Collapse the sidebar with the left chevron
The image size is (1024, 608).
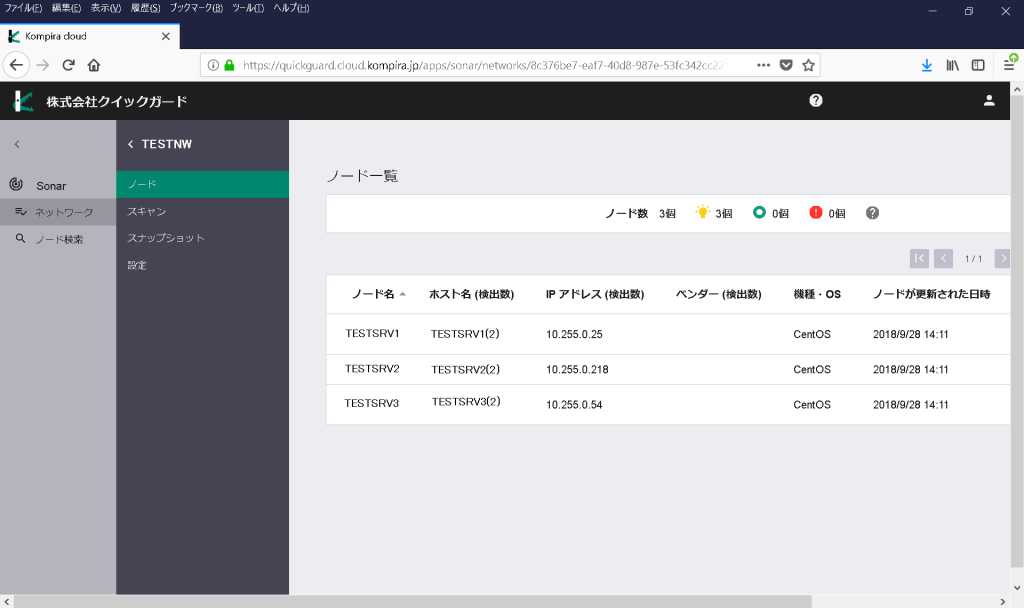click(15, 144)
